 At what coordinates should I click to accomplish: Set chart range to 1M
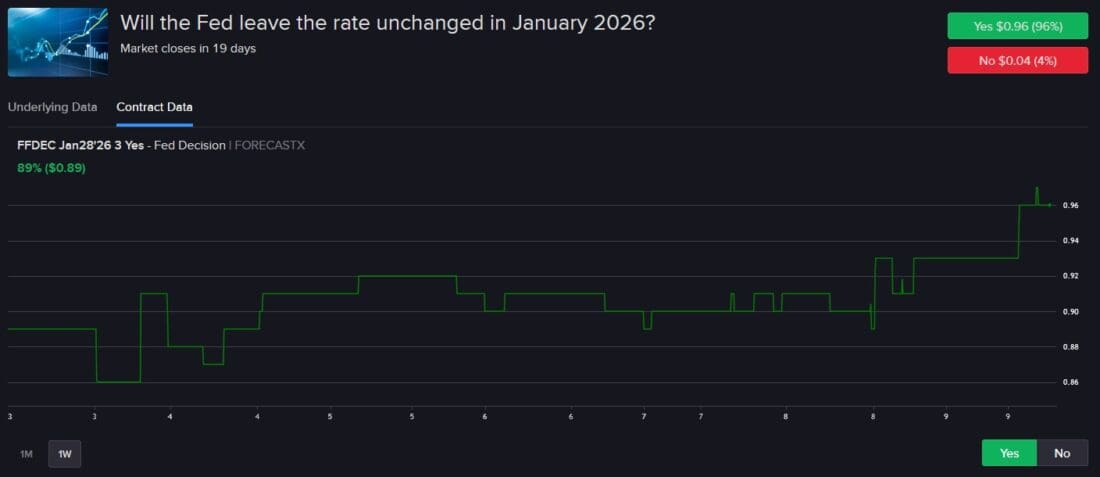tap(27, 454)
